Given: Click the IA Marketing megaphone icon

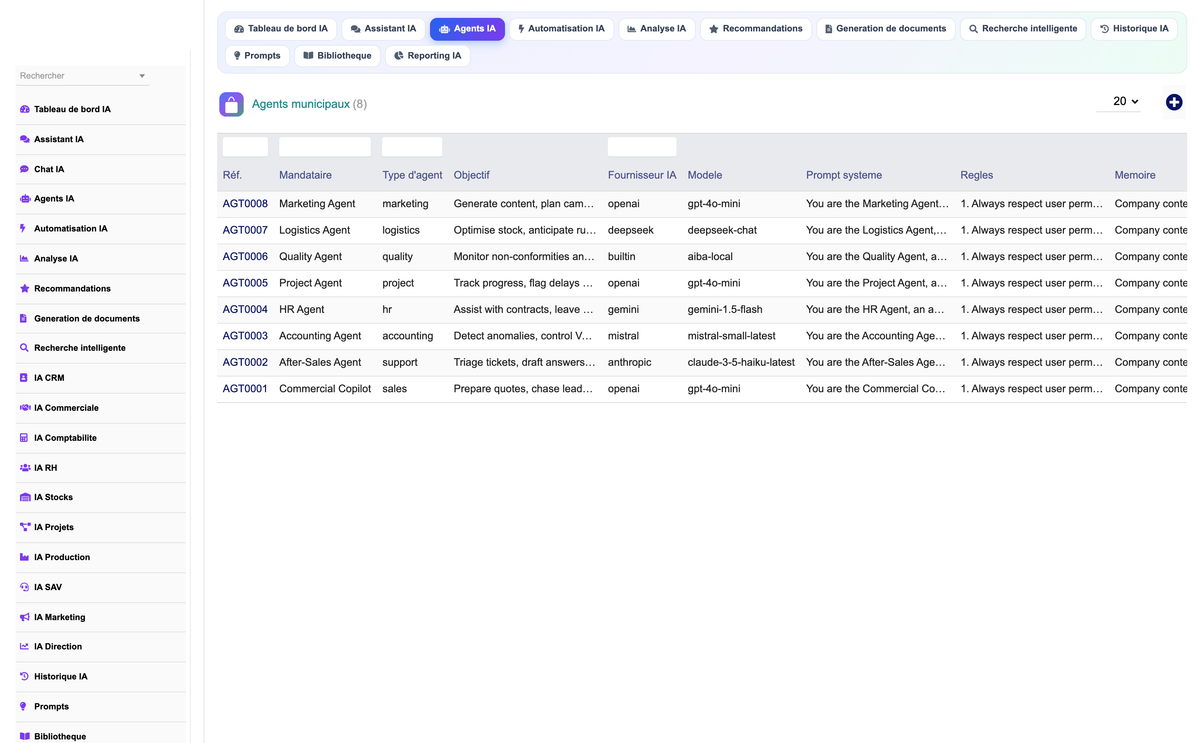Looking at the screenshot, I should pos(25,617).
